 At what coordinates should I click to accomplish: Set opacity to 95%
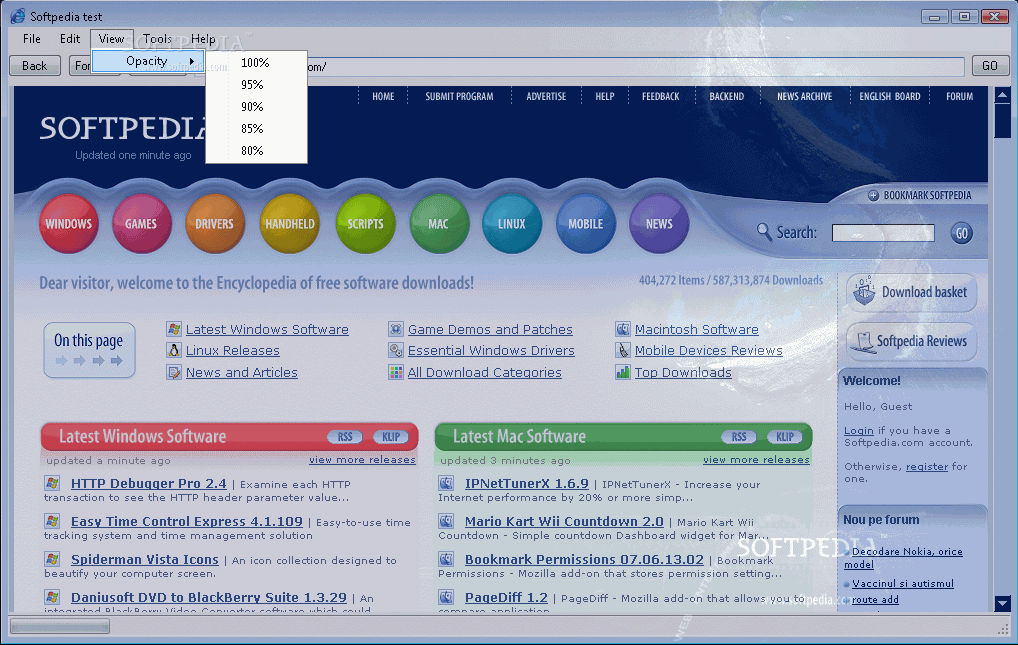coord(253,85)
